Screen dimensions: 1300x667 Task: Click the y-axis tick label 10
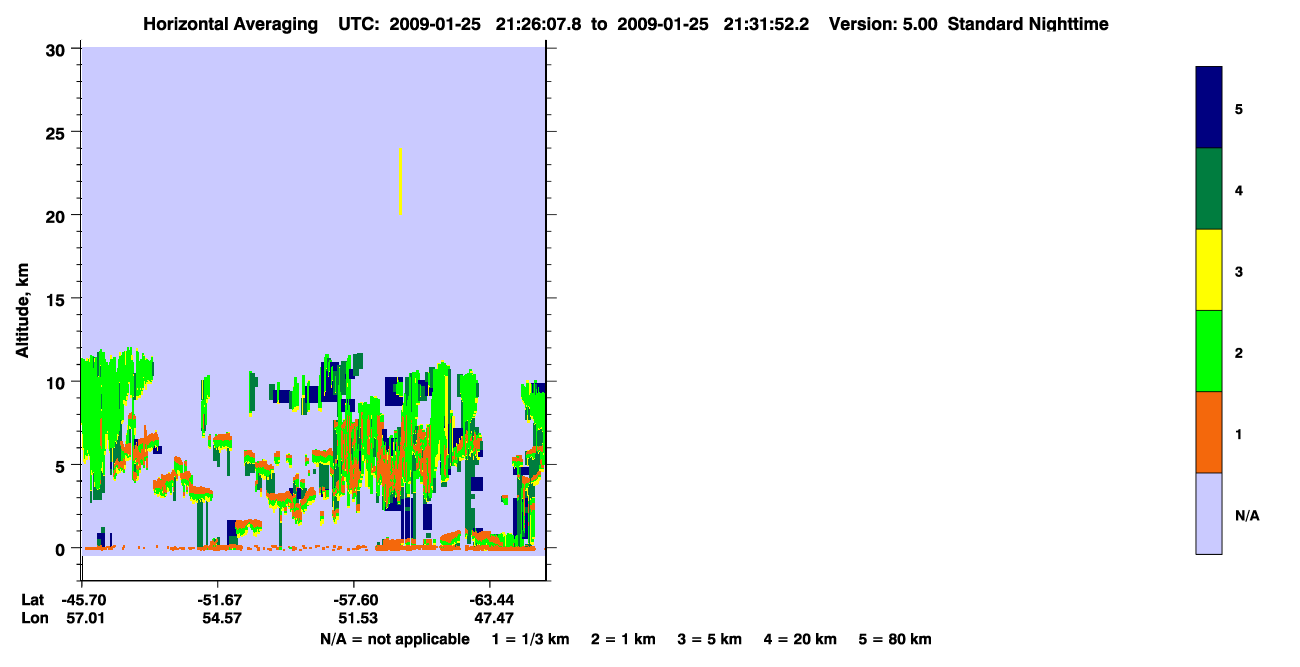(x=58, y=382)
